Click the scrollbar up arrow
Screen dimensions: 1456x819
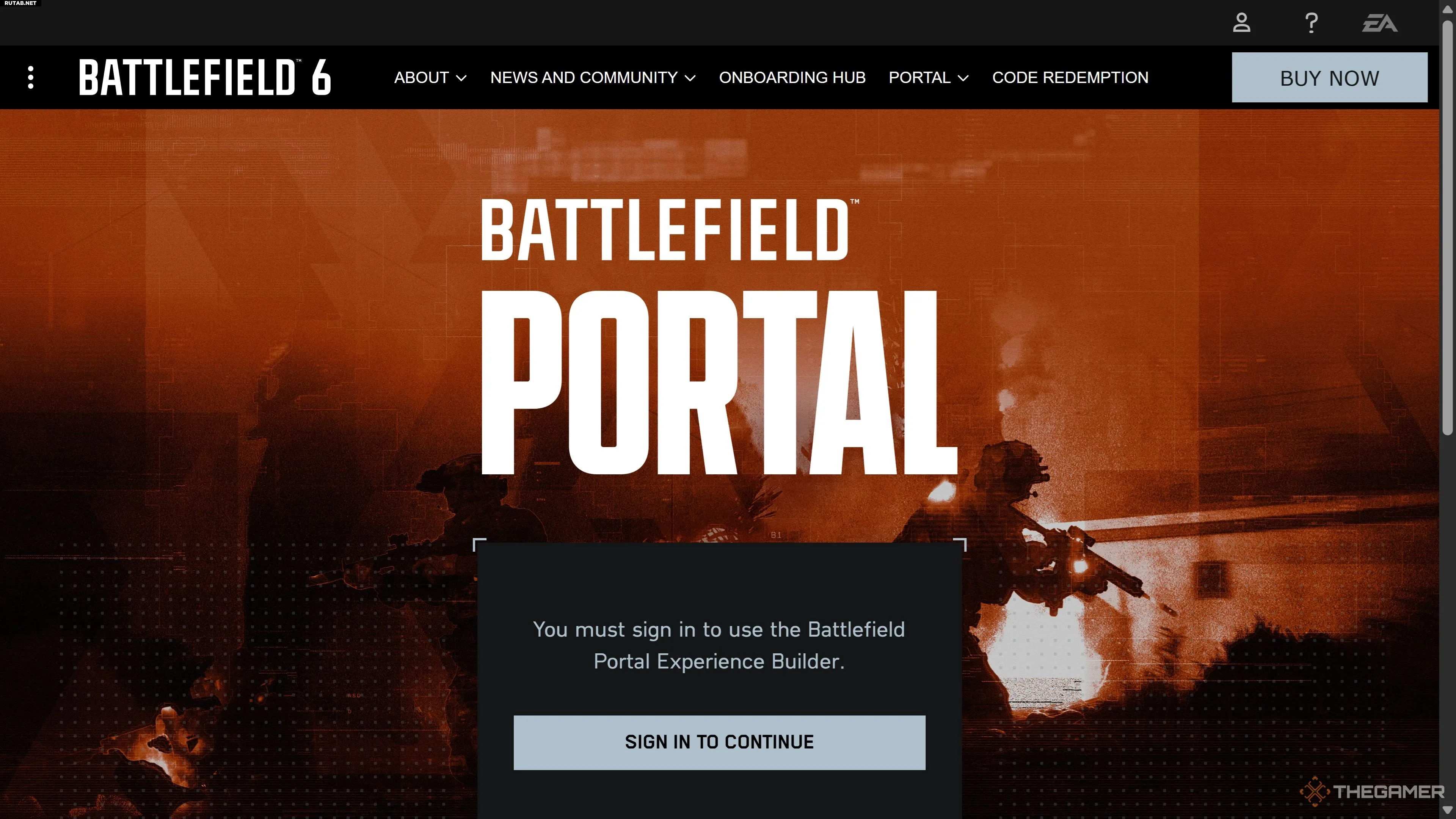1447,9
